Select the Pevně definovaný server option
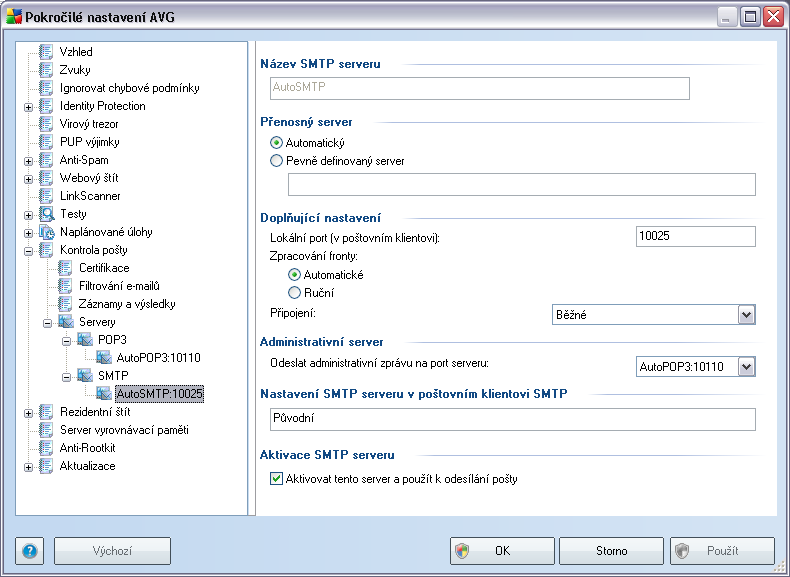This screenshot has width=790, height=577. coord(276,161)
